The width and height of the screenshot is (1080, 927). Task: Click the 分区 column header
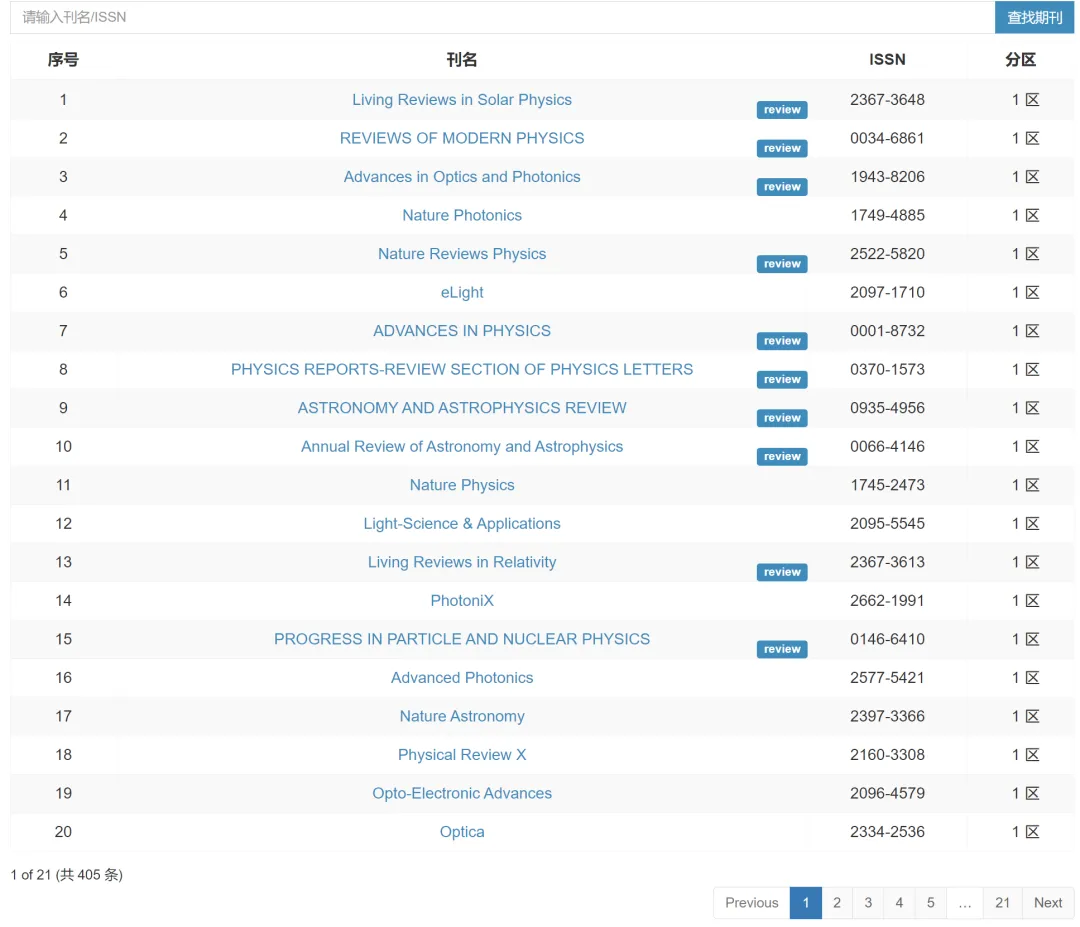pyautogui.click(x=1020, y=60)
